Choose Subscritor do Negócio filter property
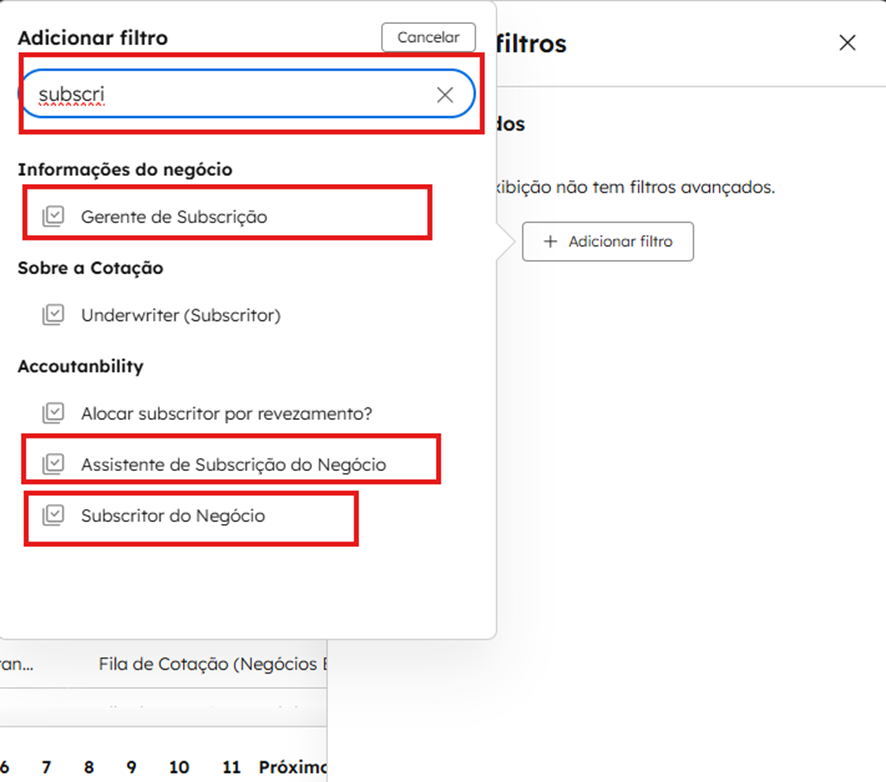Screen dimensions: 886x782 pyautogui.click(x=173, y=515)
